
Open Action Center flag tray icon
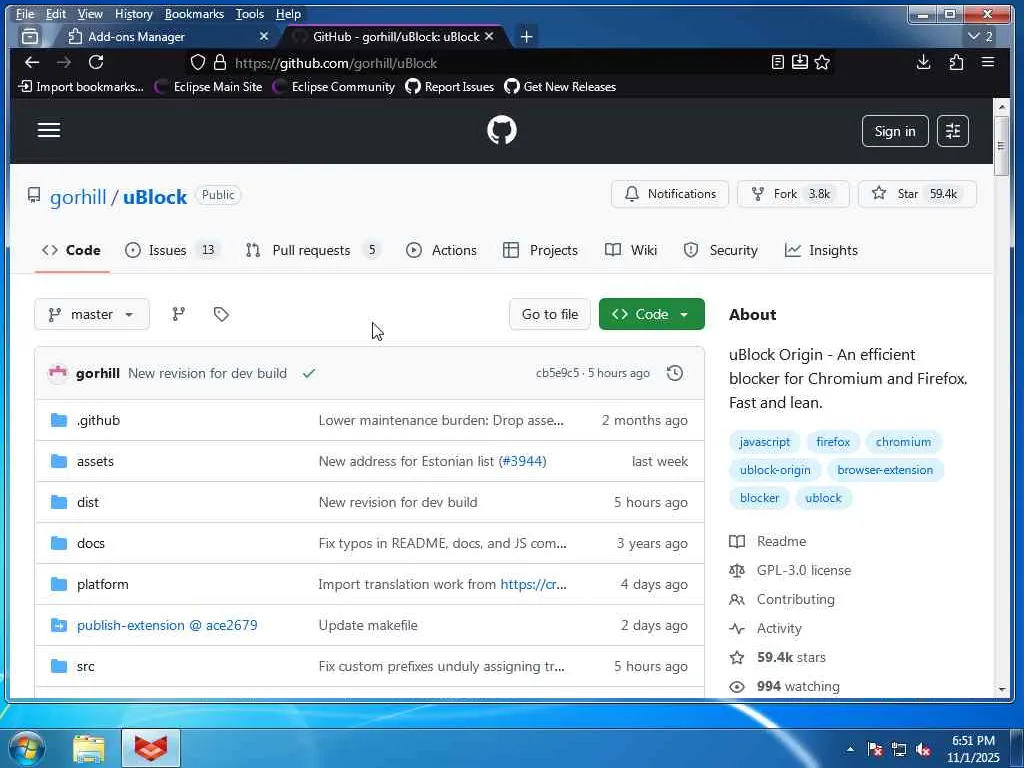pyautogui.click(x=875, y=750)
